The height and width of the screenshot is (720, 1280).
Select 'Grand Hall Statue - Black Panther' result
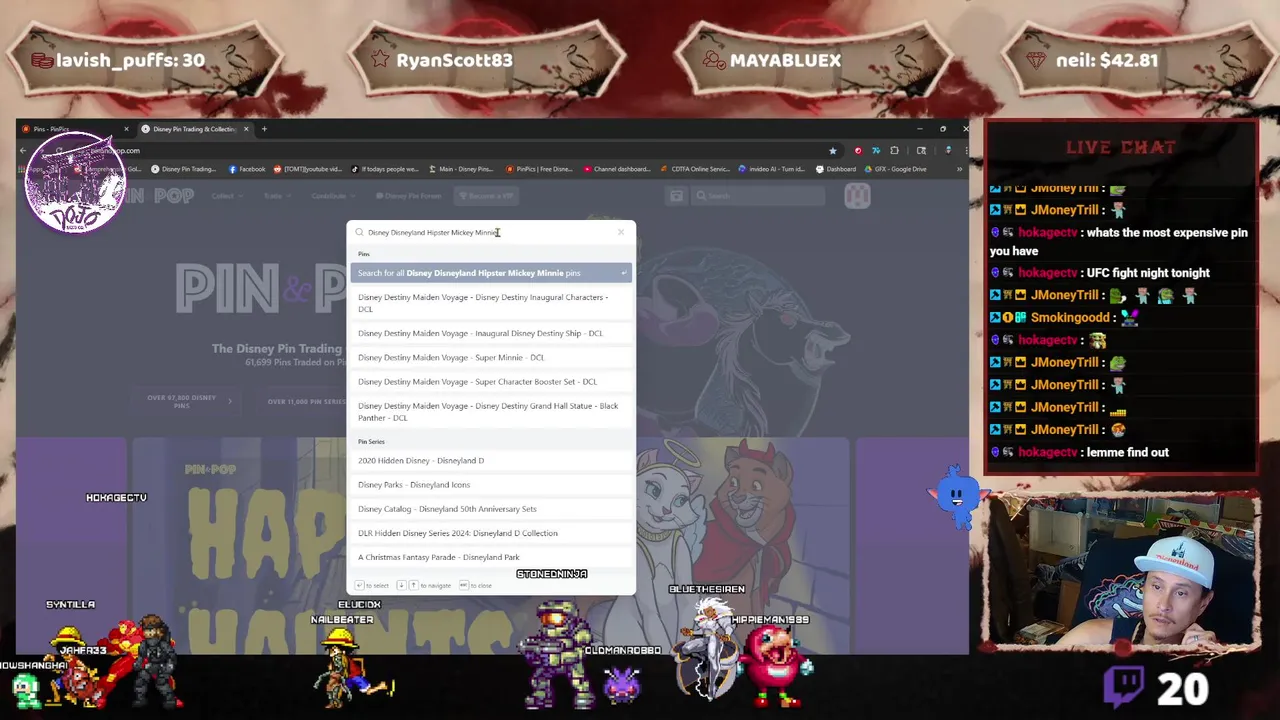pos(491,412)
